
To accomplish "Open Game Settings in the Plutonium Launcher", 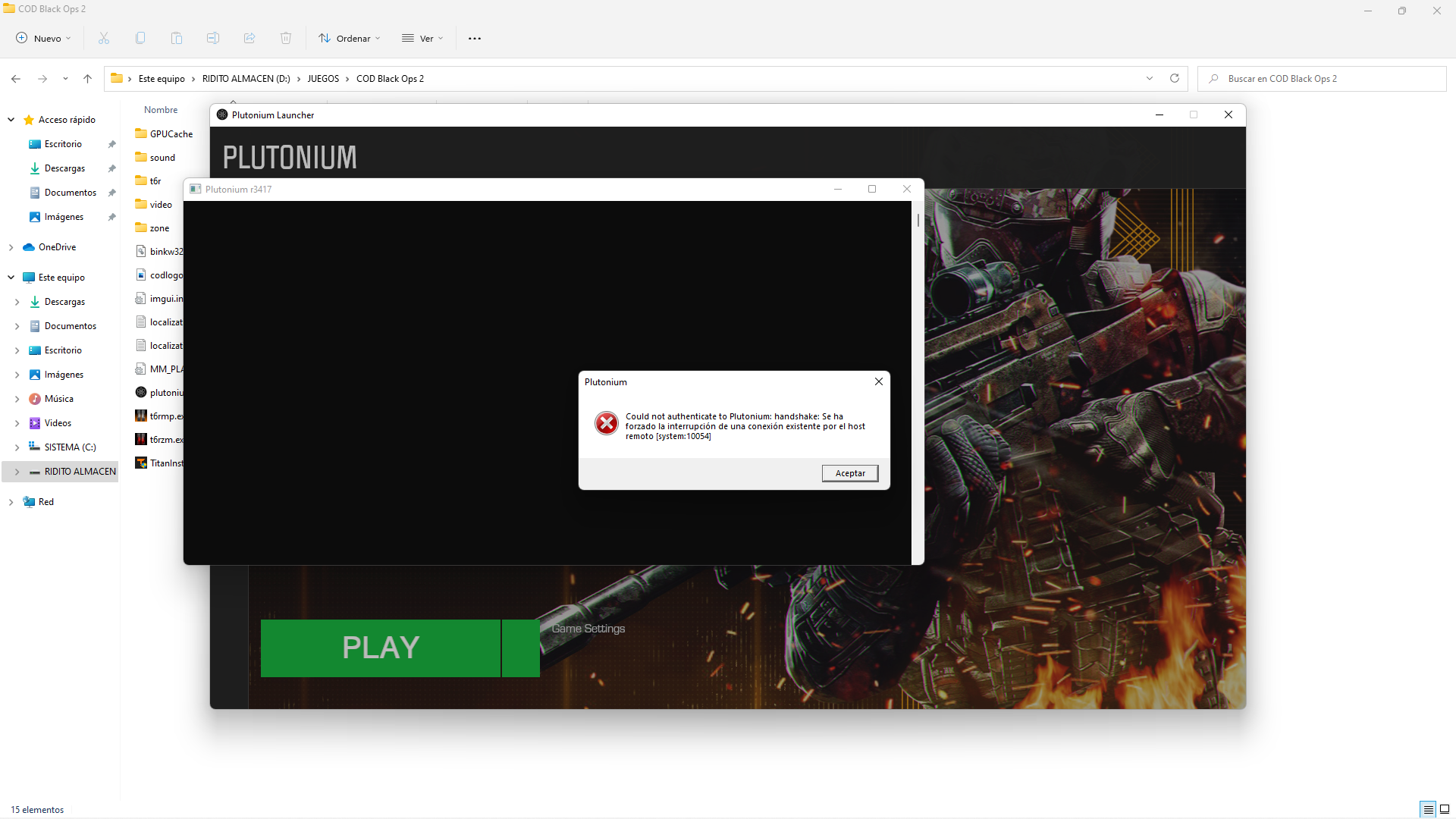I will [588, 629].
